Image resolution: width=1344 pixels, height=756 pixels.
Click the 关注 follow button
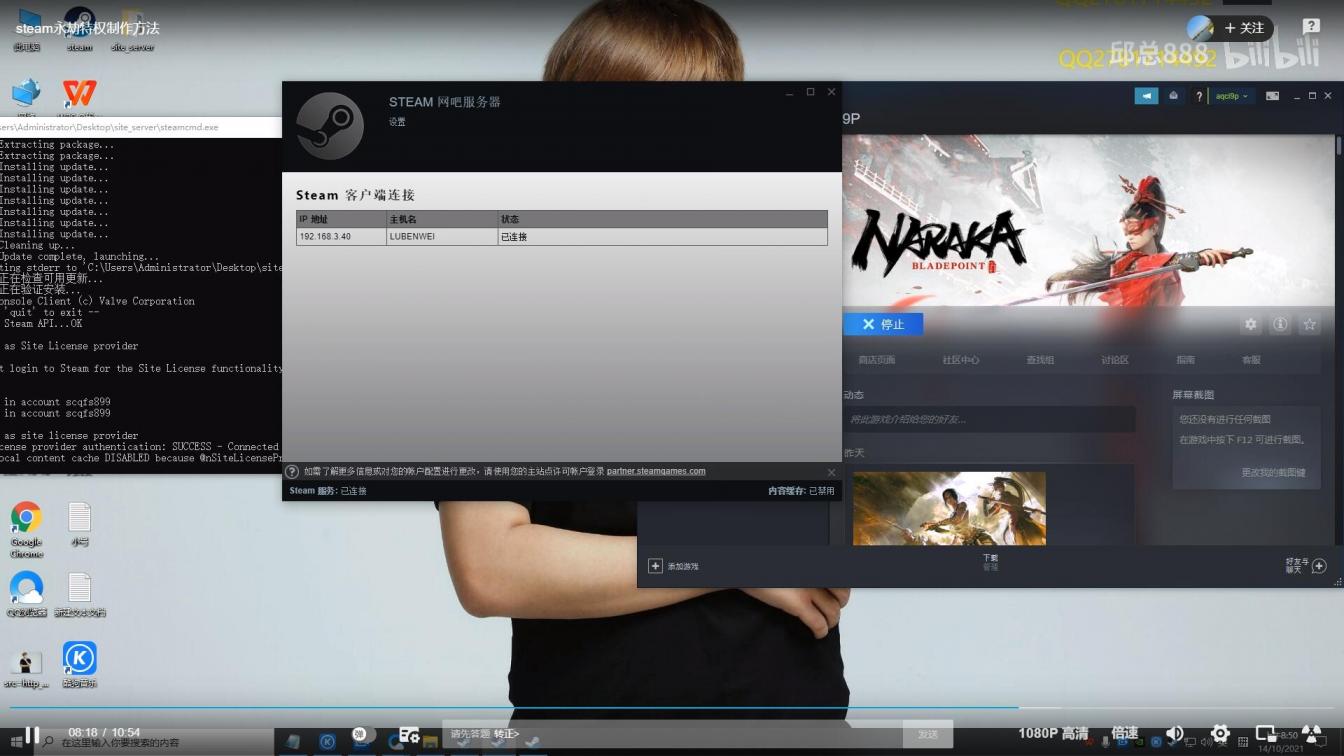tap(1245, 28)
